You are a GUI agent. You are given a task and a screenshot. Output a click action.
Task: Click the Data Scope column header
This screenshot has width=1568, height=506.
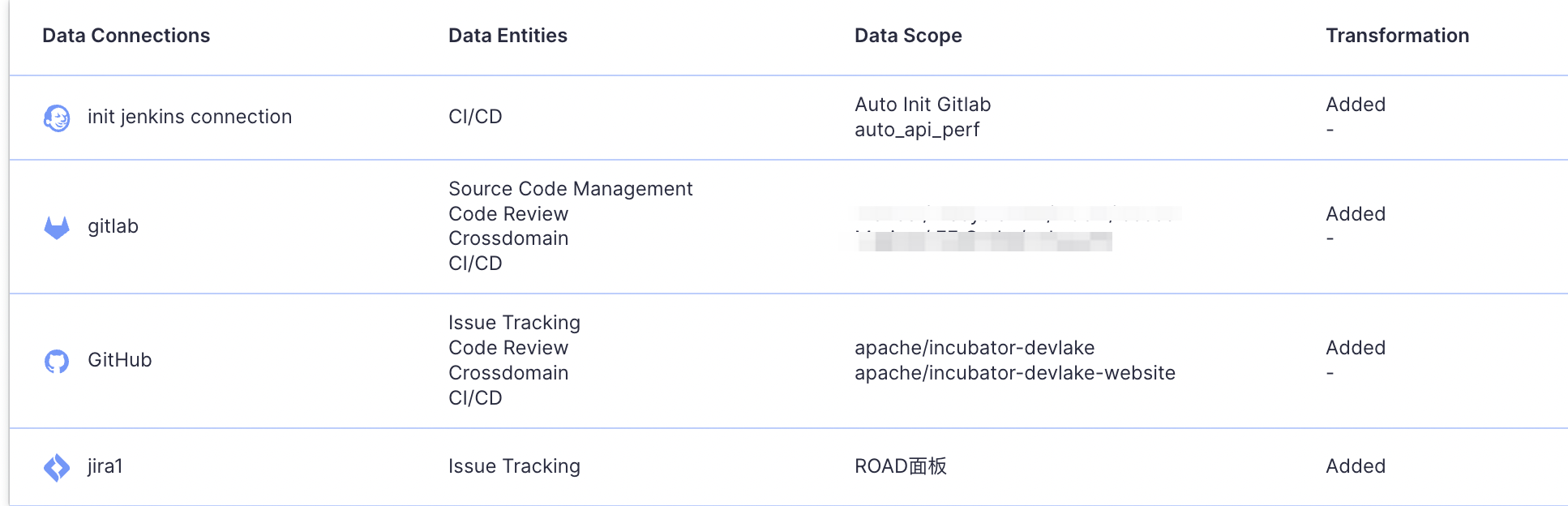[909, 36]
